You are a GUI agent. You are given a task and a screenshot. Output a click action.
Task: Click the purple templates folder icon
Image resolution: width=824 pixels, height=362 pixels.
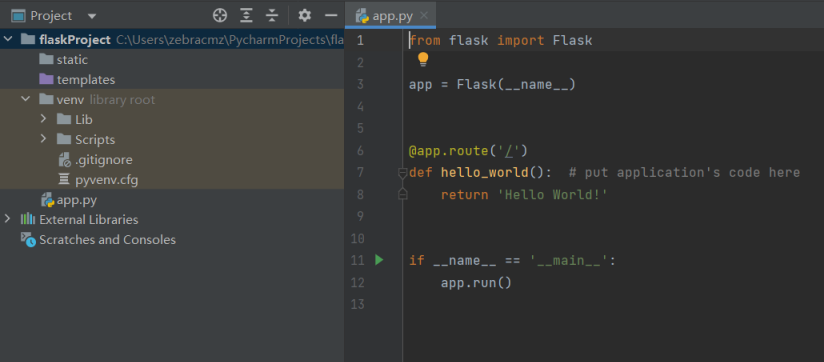[x=46, y=79]
